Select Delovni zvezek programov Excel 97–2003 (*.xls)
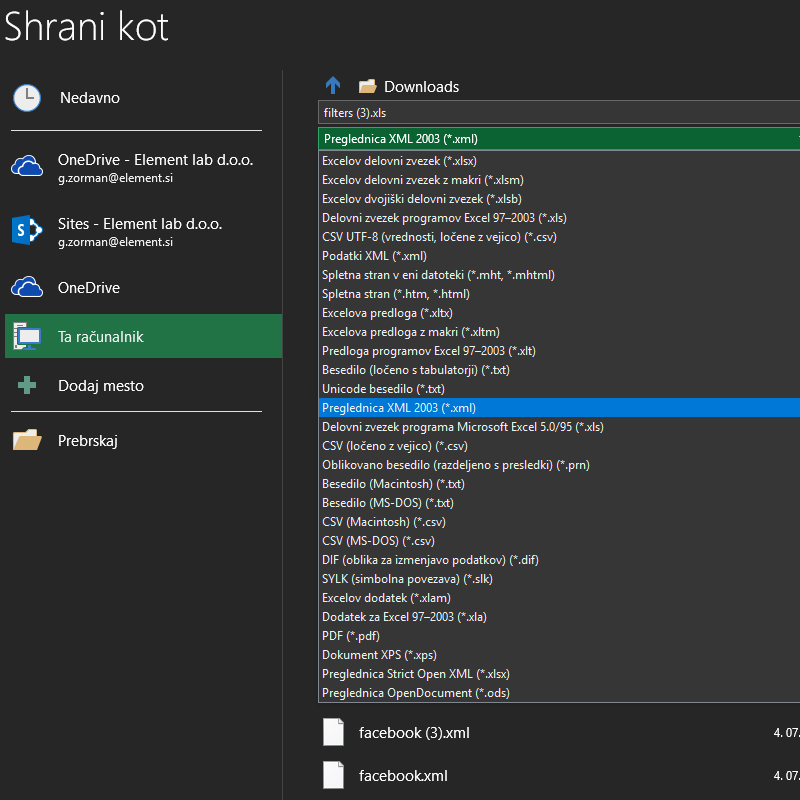Image resolution: width=800 pixels, height=800 pixels. [559, 218]
